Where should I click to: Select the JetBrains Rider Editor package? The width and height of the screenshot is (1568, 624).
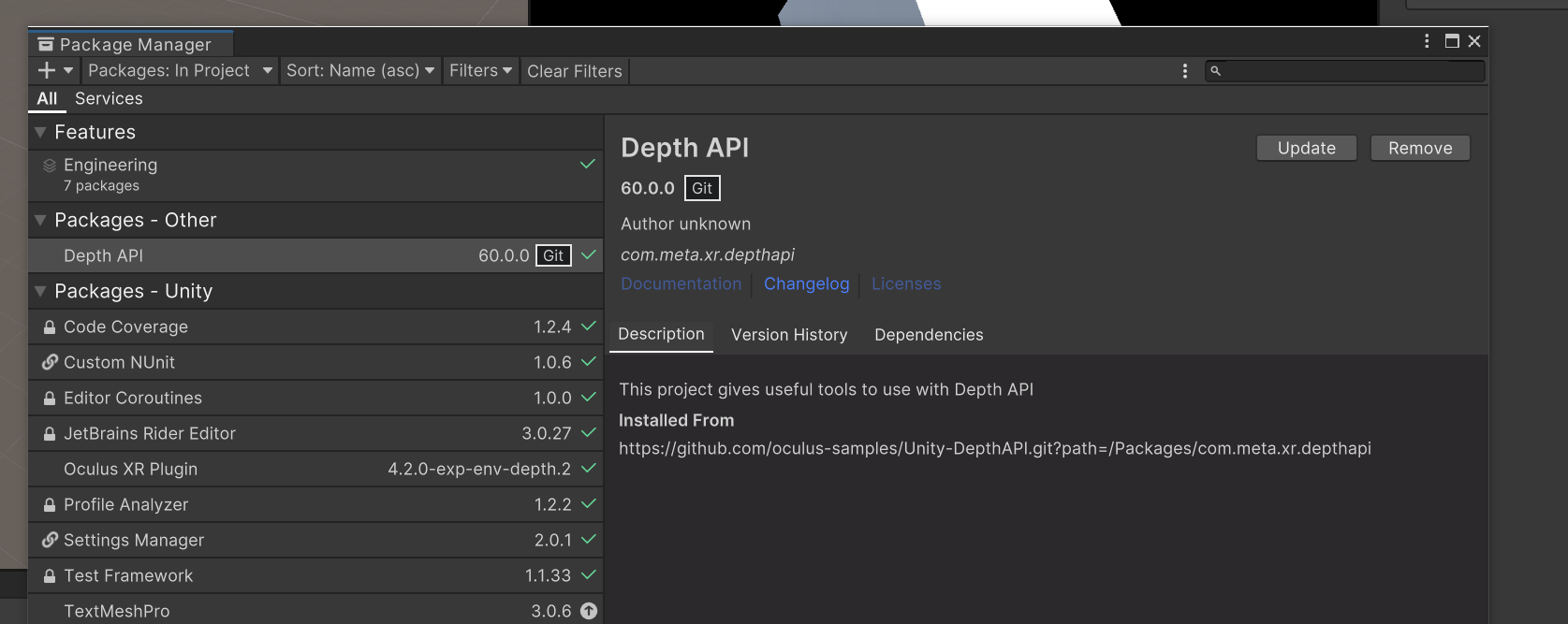pos(315,433)
